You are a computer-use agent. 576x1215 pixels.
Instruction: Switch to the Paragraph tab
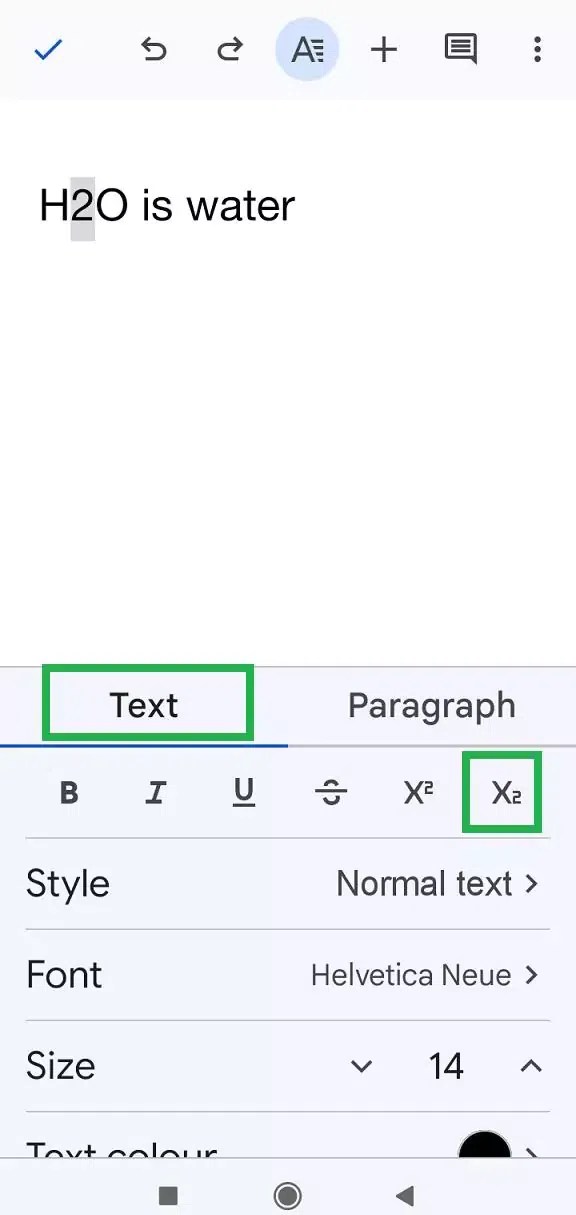pos(431,705)
